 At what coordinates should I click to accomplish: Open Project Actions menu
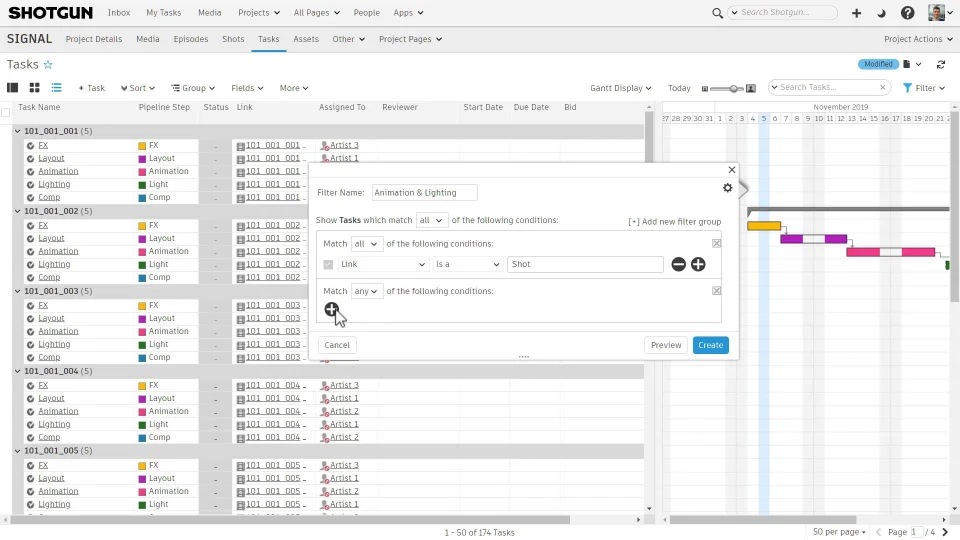pyautogui.click(x=918, y=39)
